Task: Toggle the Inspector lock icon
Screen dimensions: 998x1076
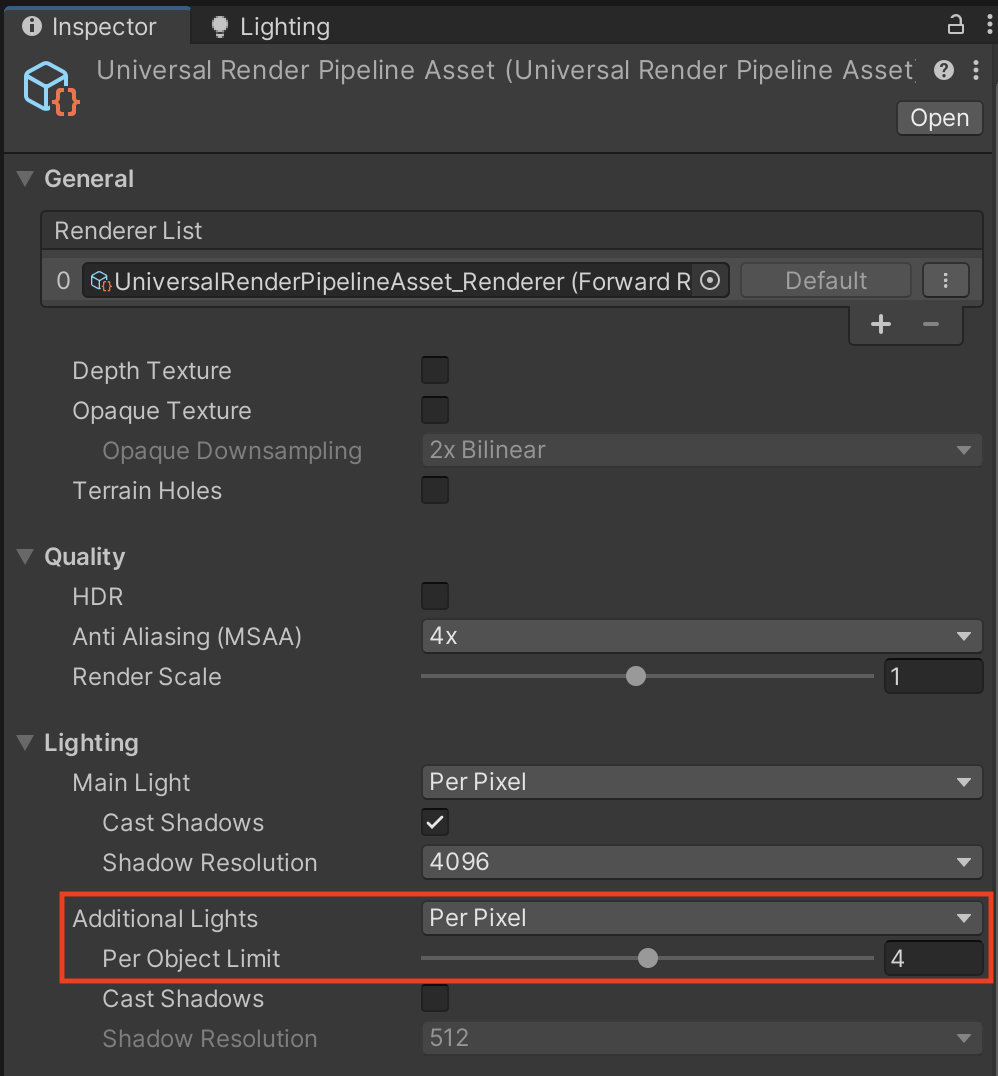Action: (955, 25)
